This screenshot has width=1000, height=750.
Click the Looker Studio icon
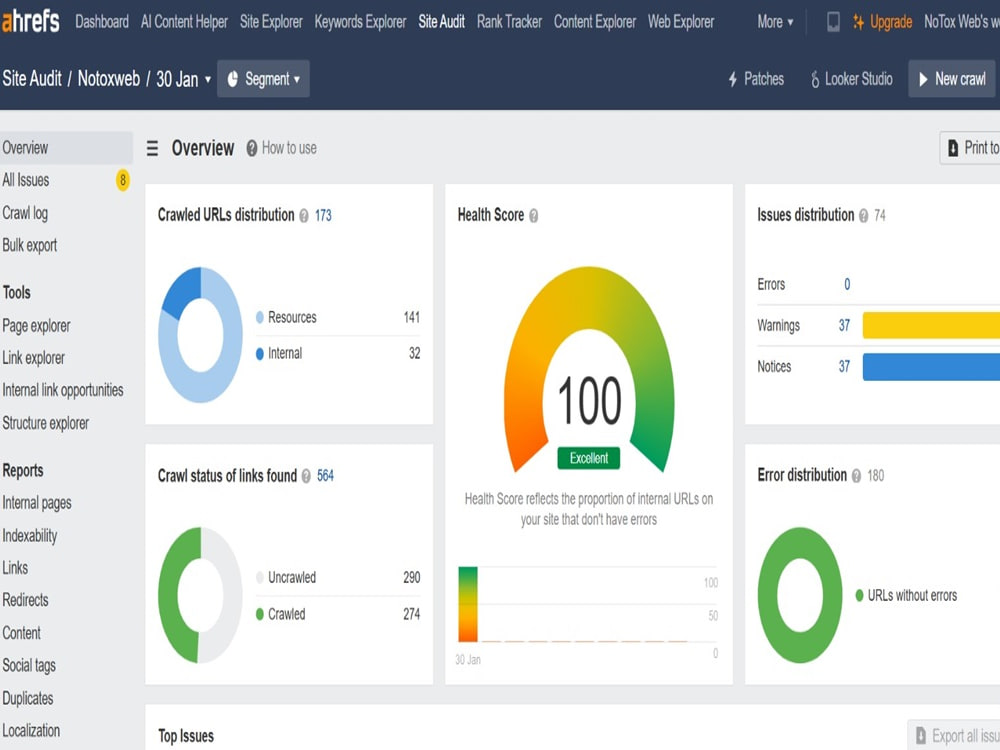(x=814, y=79)
